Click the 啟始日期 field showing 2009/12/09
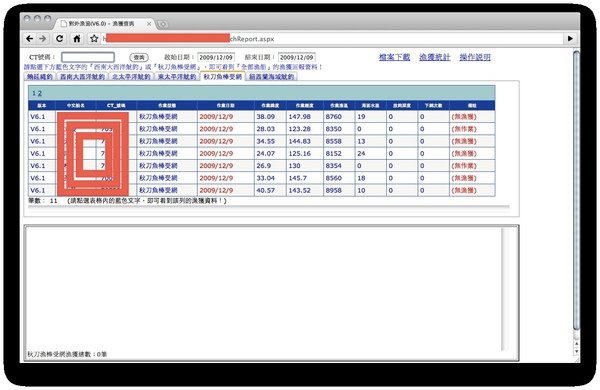This screenshot has width=600, height=390. click(x=216, y=57)
